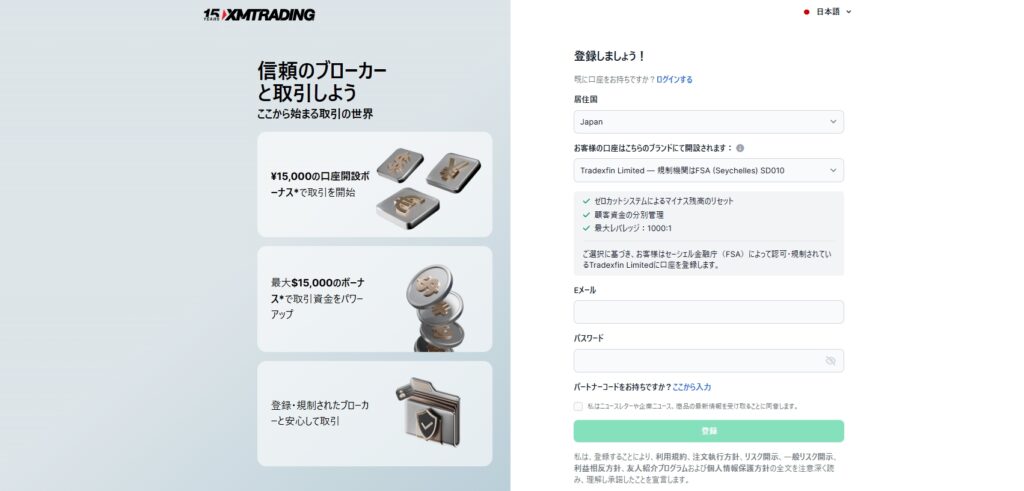Screen dimensions: 1024x491
Task: Focus the Eメール input field
Action: click(709, 312)
